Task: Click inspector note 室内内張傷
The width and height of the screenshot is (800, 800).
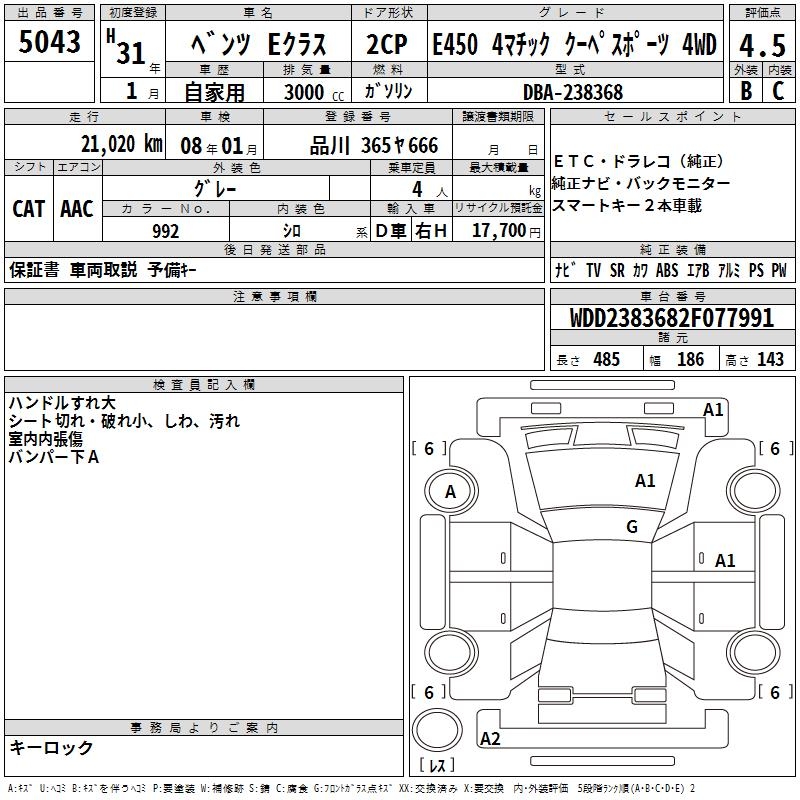Action: 45,439
